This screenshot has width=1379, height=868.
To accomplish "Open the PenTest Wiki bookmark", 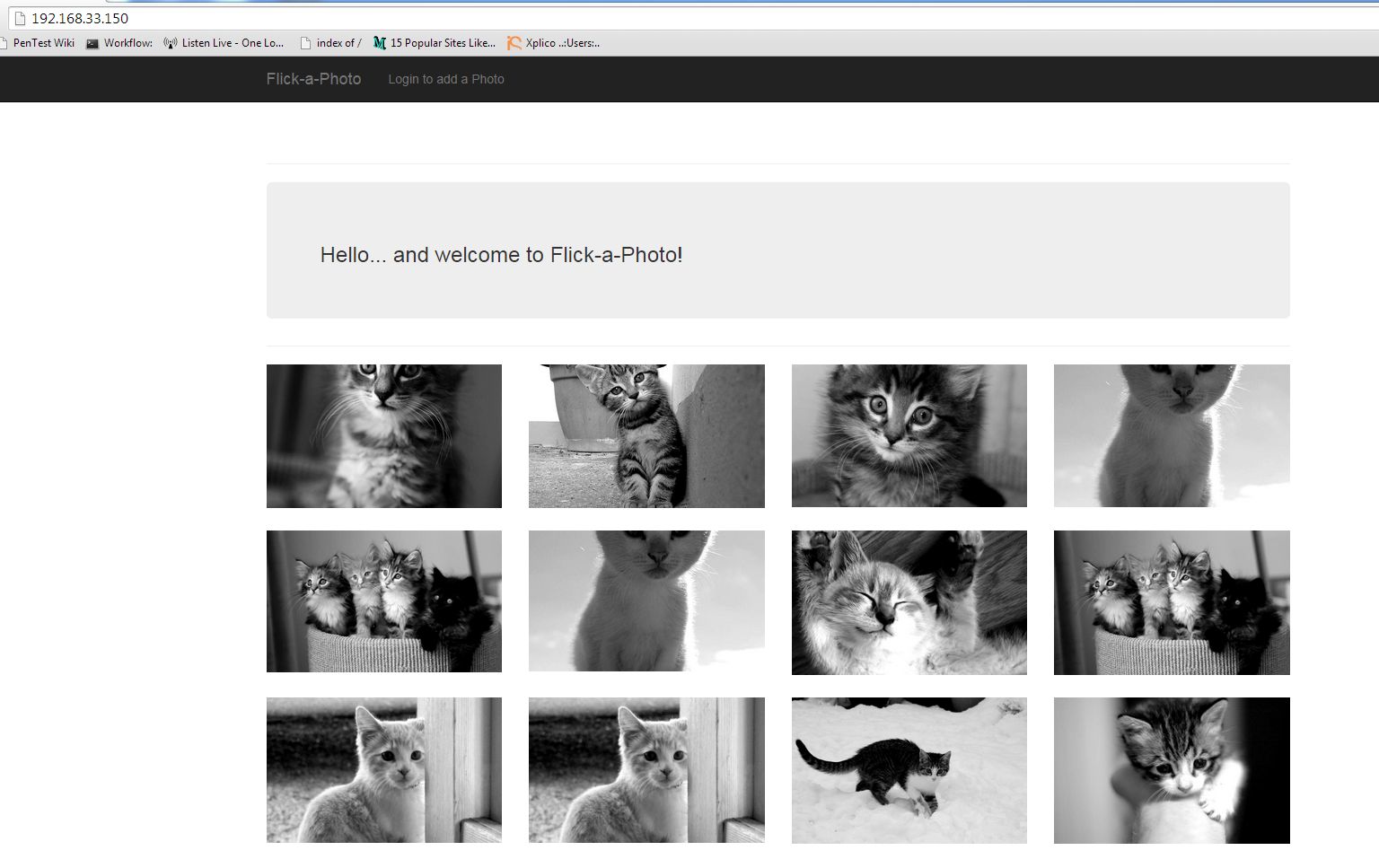I will tap(42, 43).
